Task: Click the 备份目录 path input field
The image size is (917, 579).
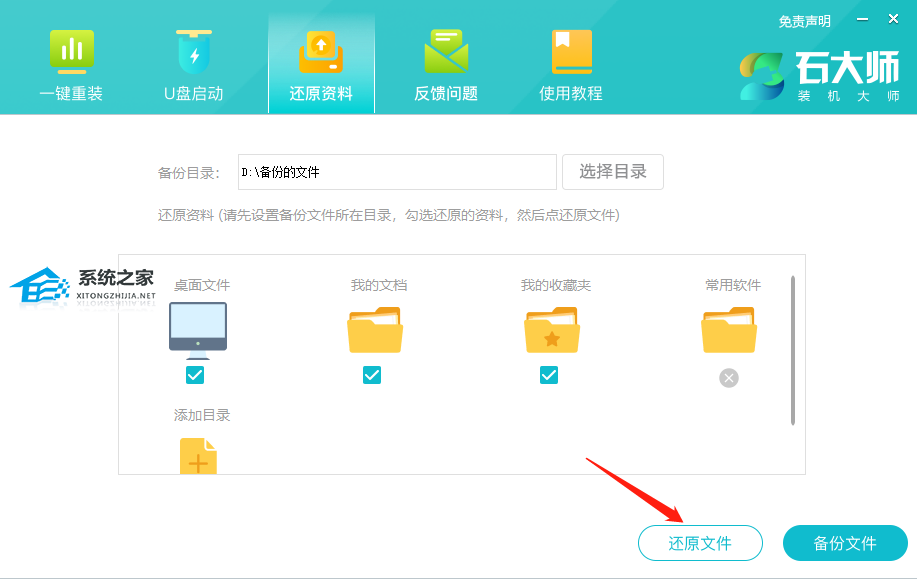Action: [397, 172]
